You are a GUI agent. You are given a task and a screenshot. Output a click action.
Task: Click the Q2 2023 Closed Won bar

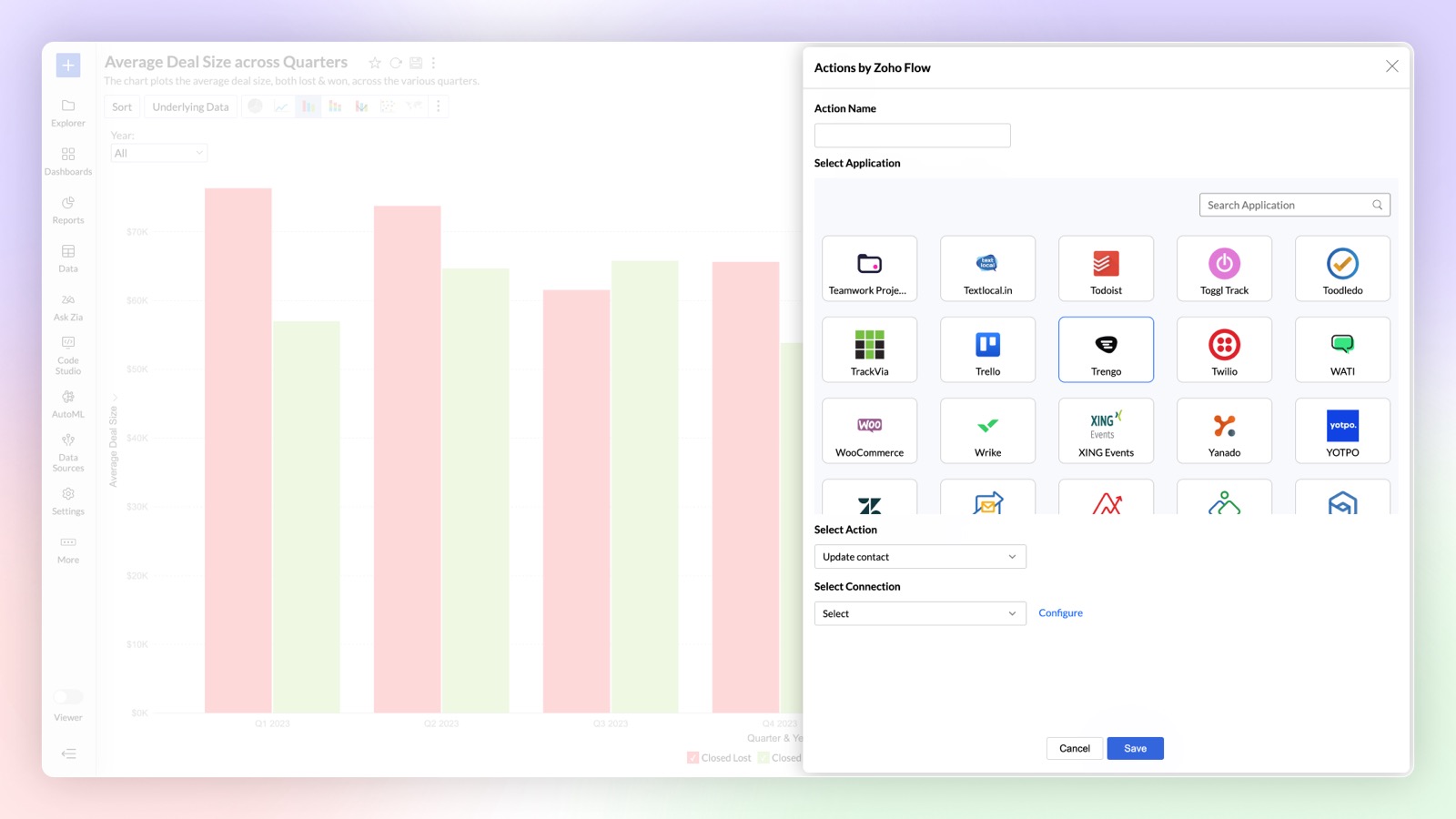[x=475, y=490]
